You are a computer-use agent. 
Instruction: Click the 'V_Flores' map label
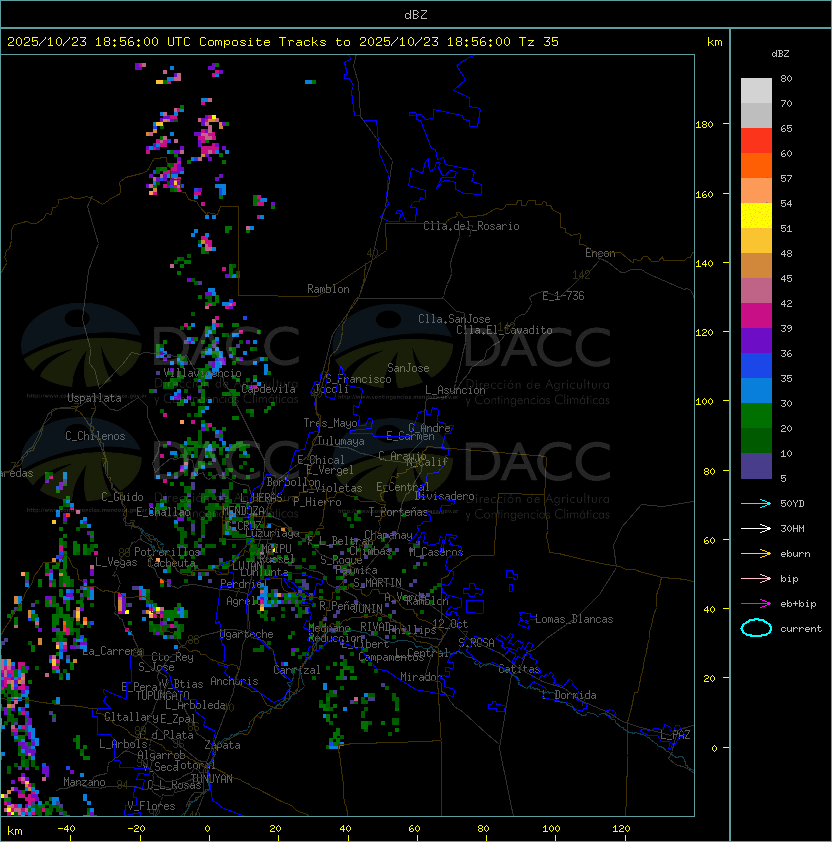pyautogui.click(x=151, y=806)
